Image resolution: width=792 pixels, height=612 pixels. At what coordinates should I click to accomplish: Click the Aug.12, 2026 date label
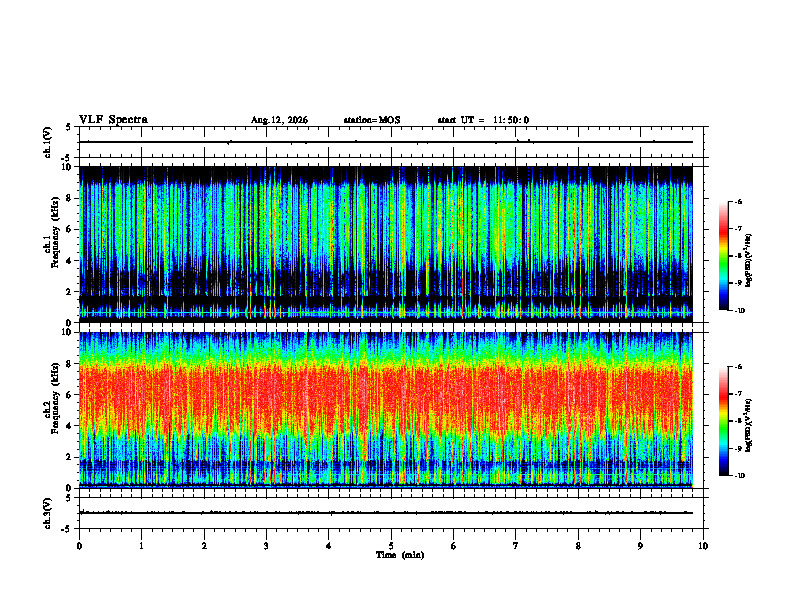click(x=279, y=120)
